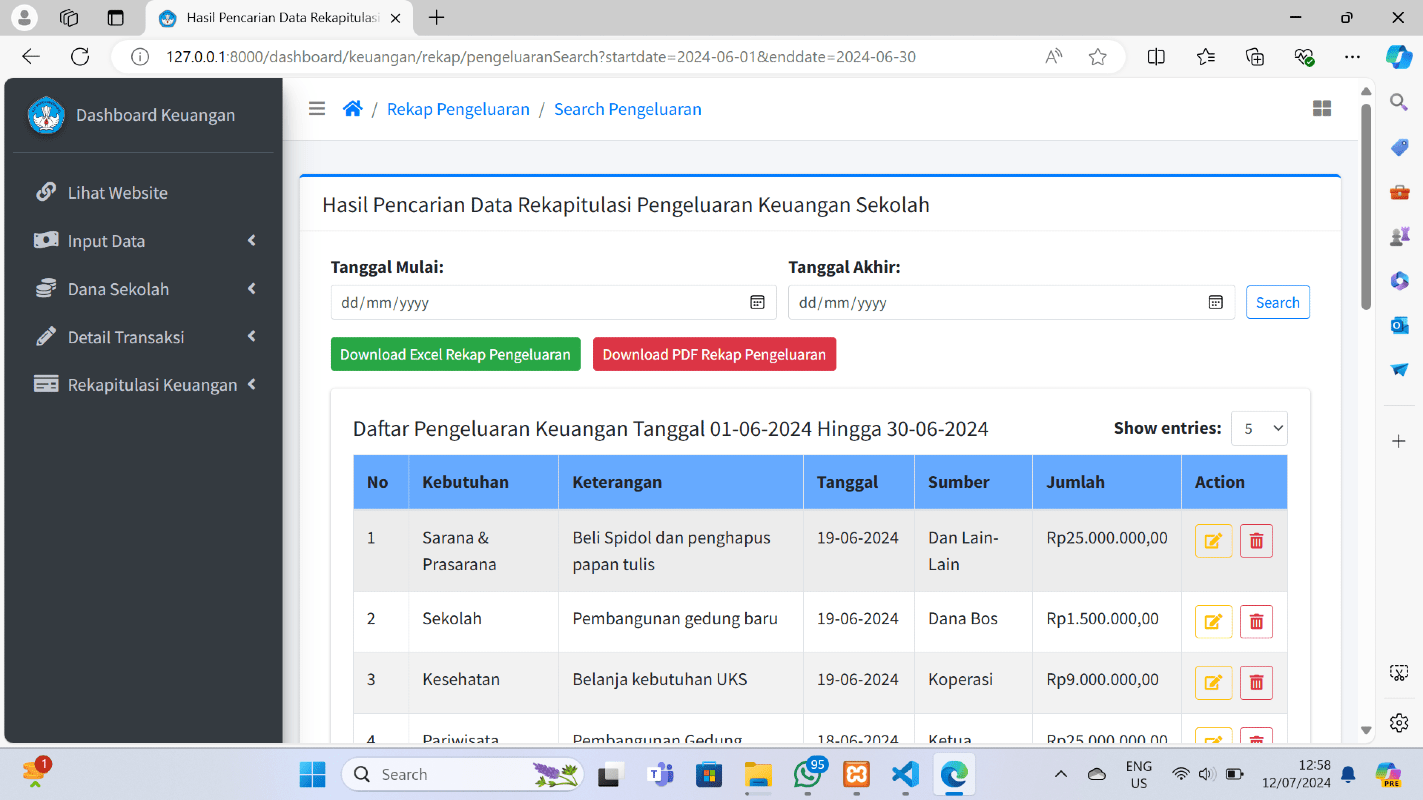
Task: Delete row 1 Sarana & Prasarana entry
Action: pyautogui.click(x=1256, y=541)
